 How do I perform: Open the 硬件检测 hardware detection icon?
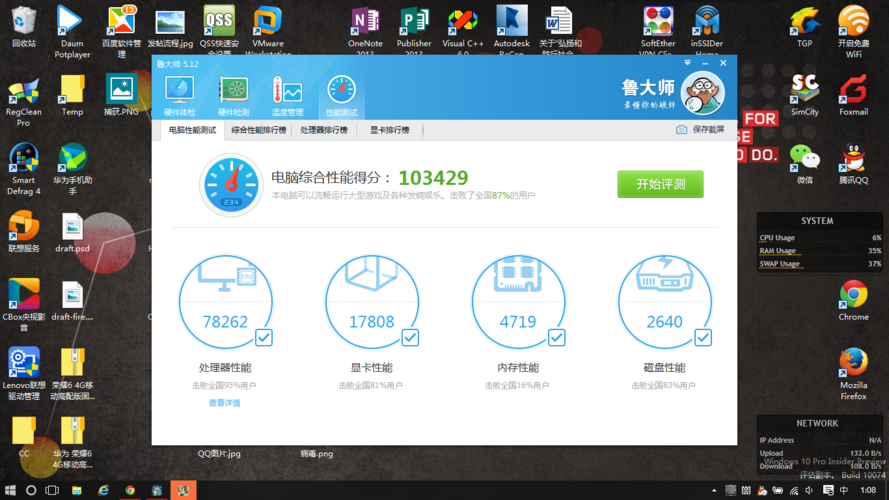tap(234, 96)
